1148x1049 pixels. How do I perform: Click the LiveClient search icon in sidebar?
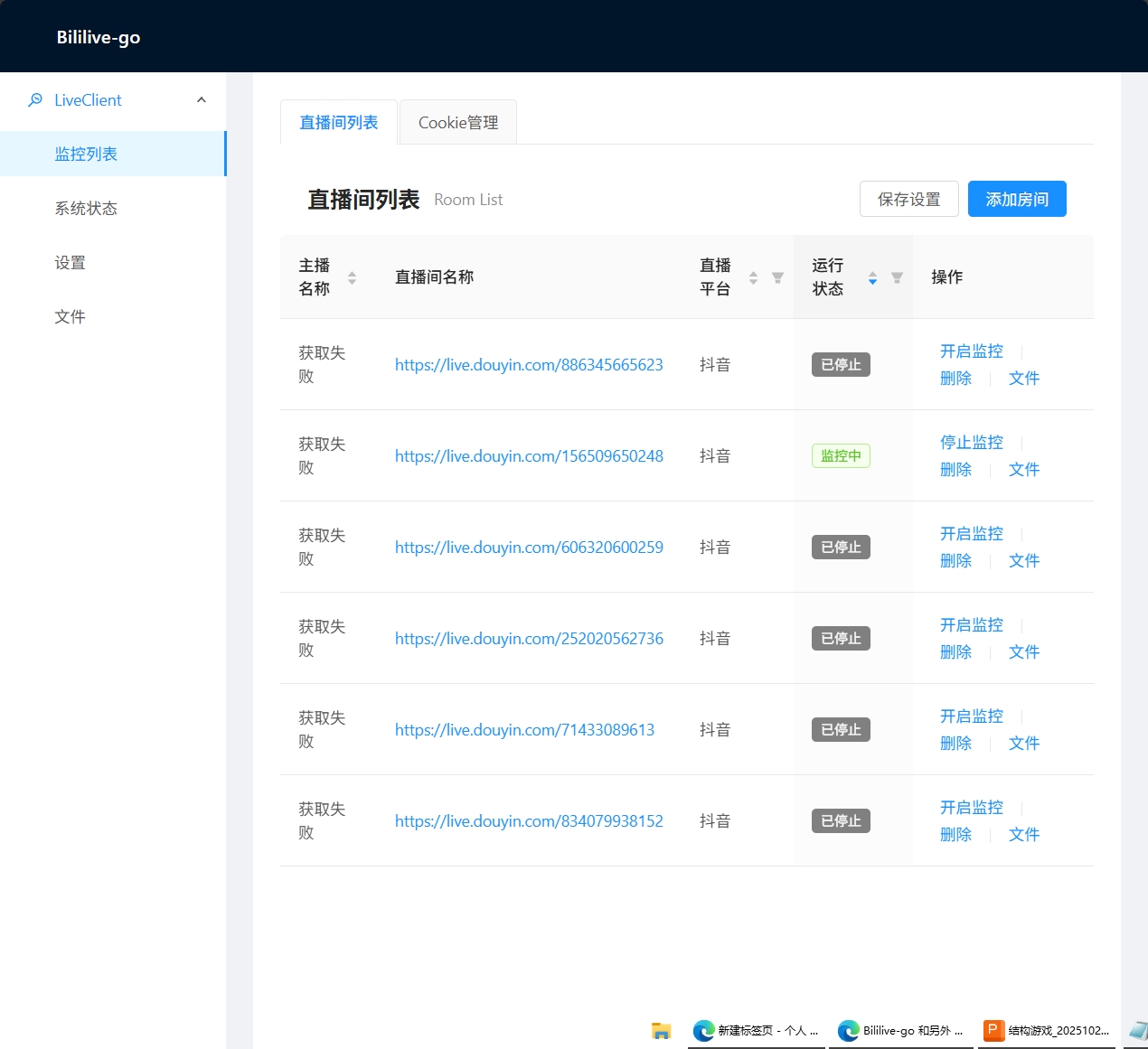pos(35,100)
